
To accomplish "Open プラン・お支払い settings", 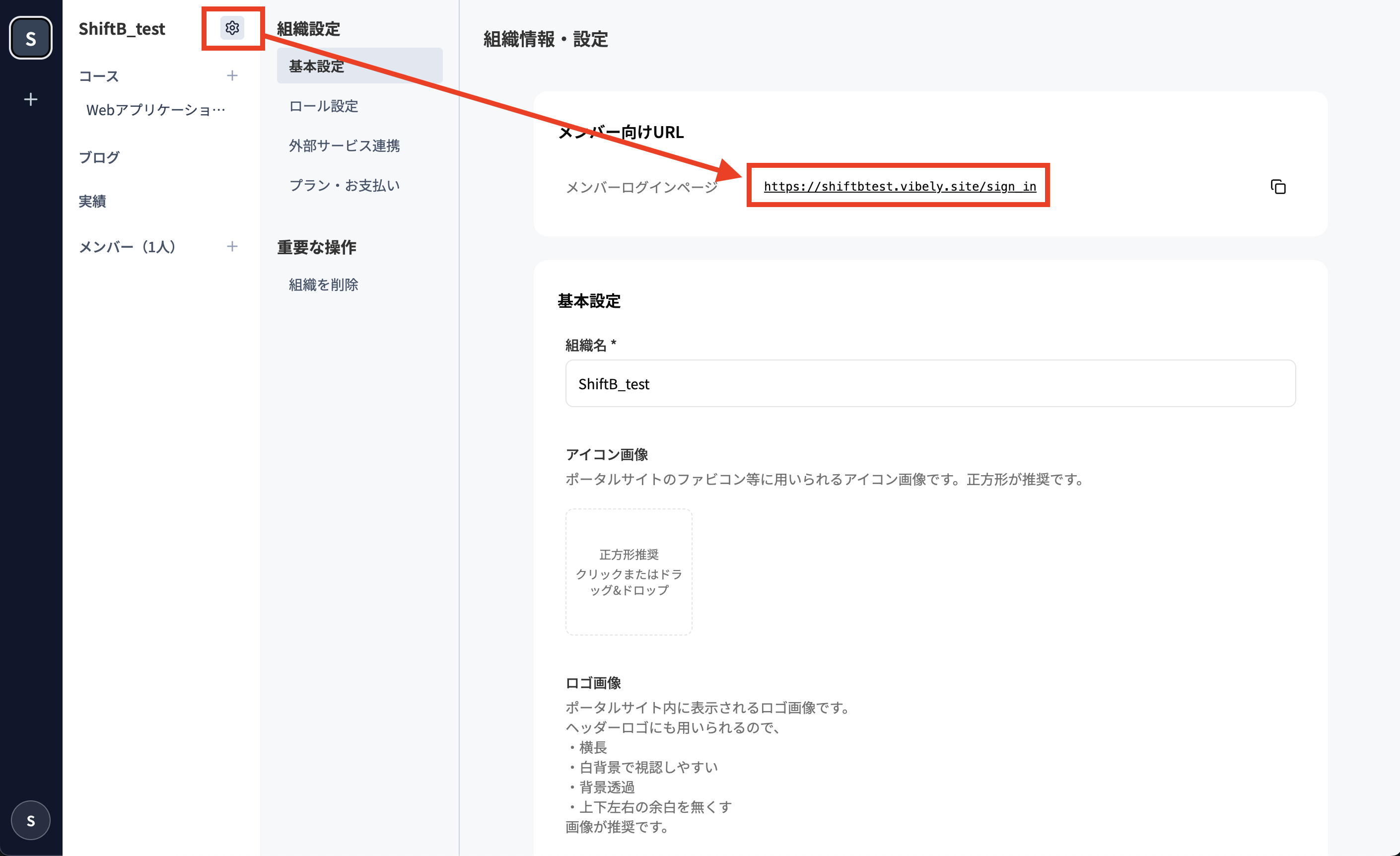I will tap(345, 185).
